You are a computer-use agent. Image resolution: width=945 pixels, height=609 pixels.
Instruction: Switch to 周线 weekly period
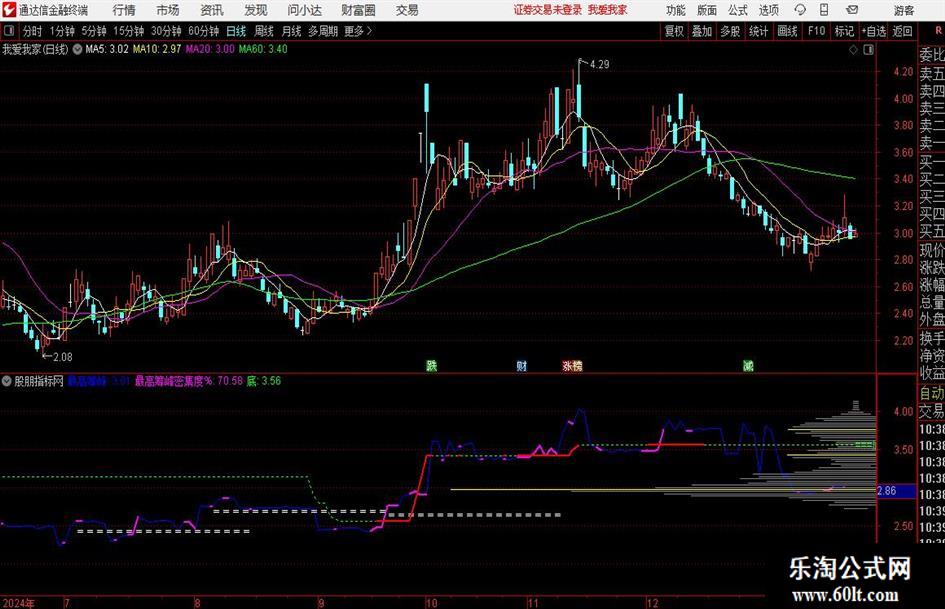(x=264, y=31)
